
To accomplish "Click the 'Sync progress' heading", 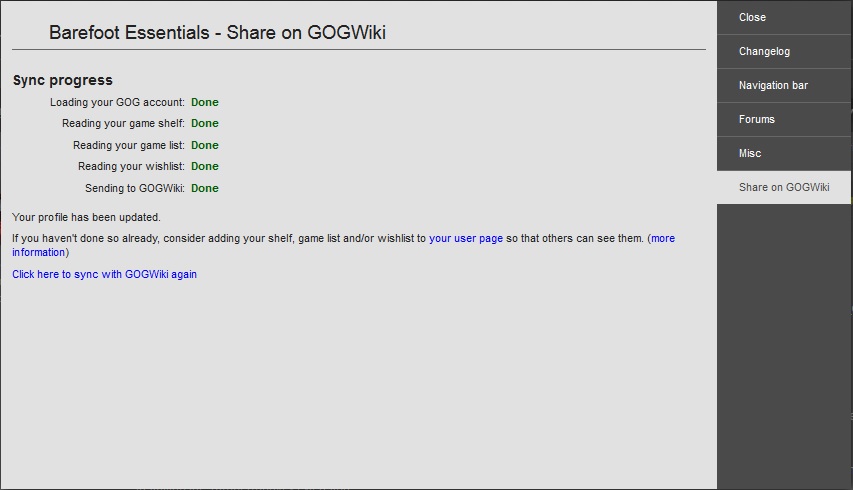I will pos(63,80).
